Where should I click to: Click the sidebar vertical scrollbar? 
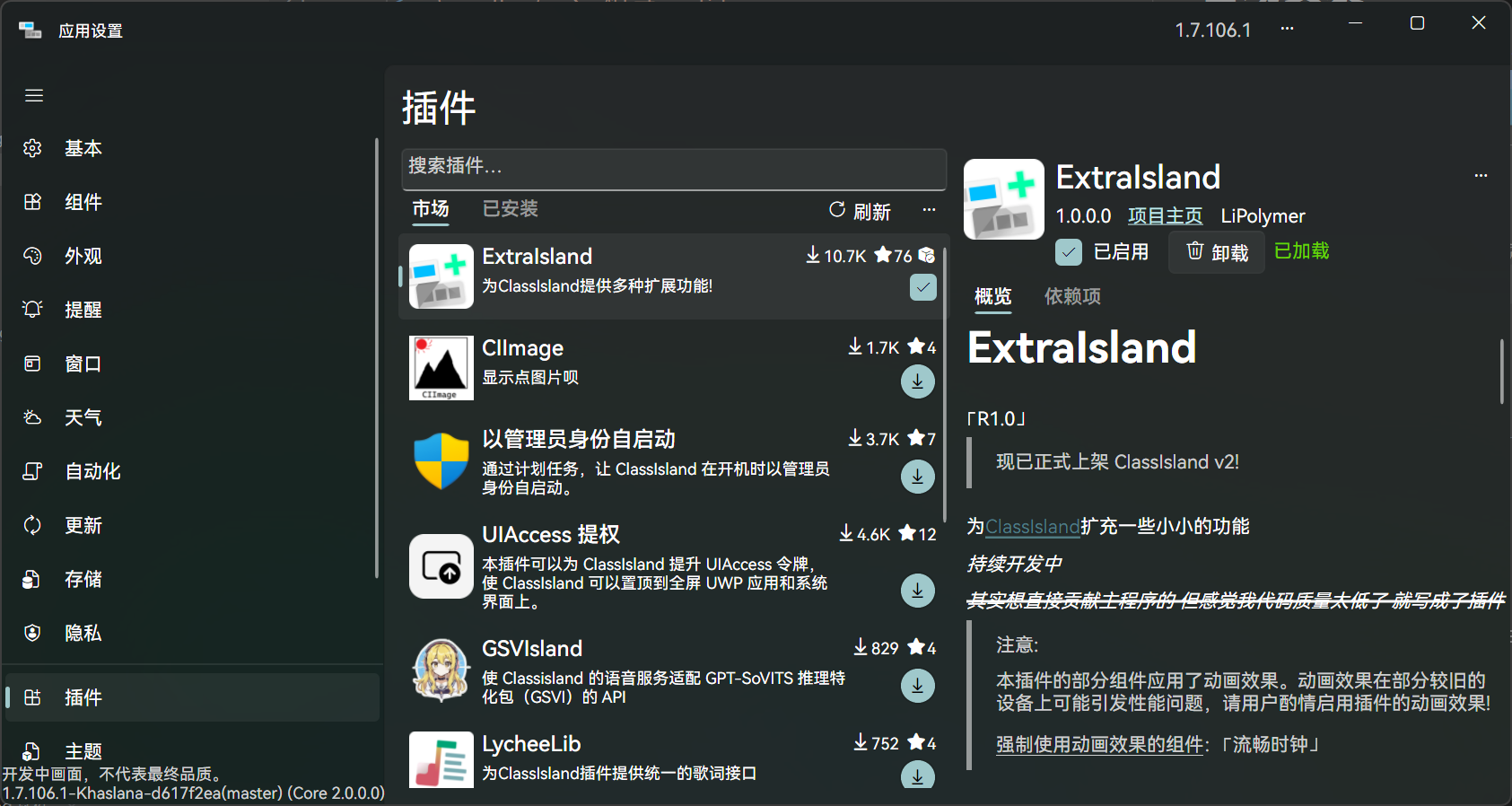tap(376, 359)
